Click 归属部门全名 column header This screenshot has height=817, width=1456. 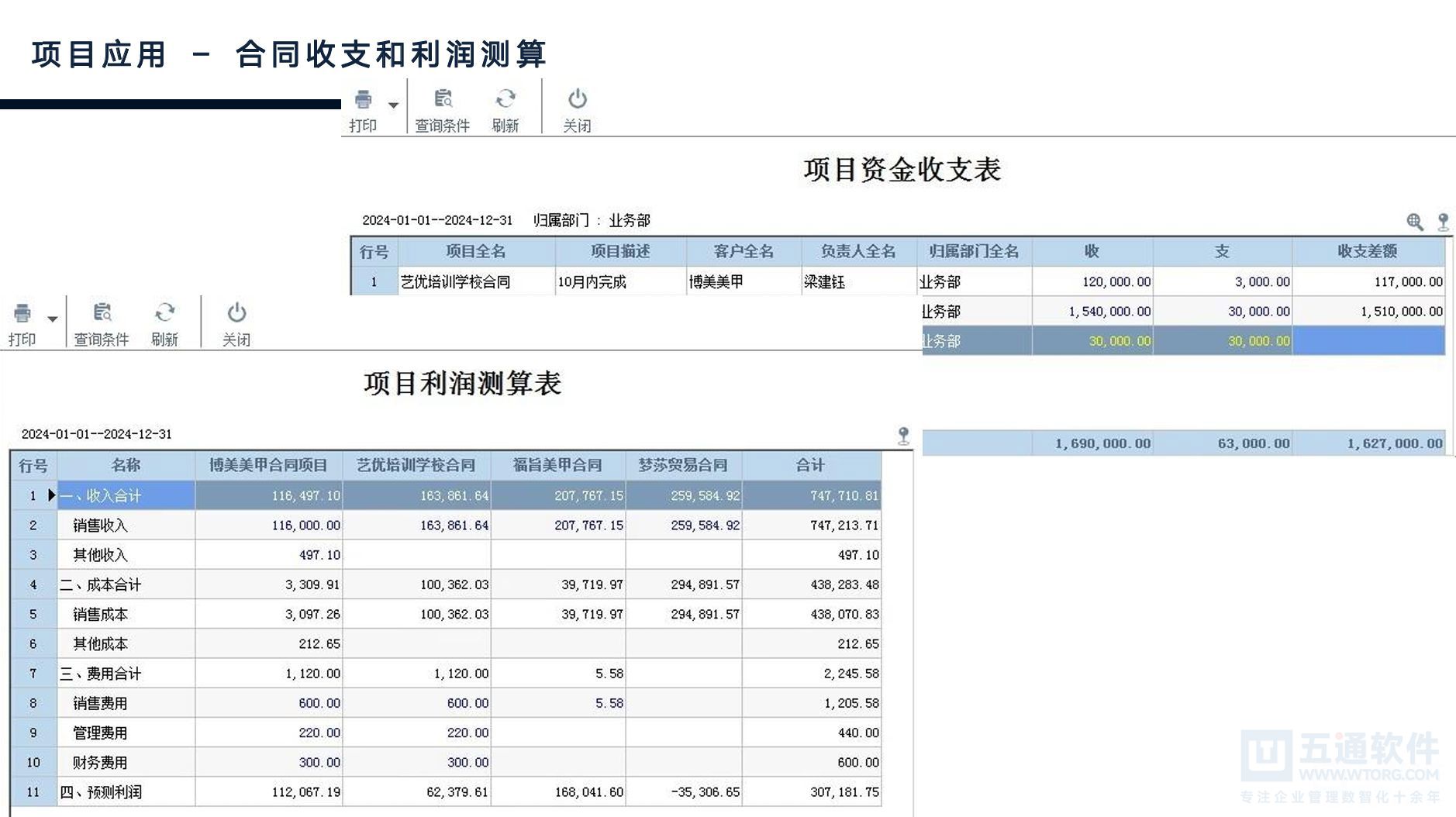975,251
